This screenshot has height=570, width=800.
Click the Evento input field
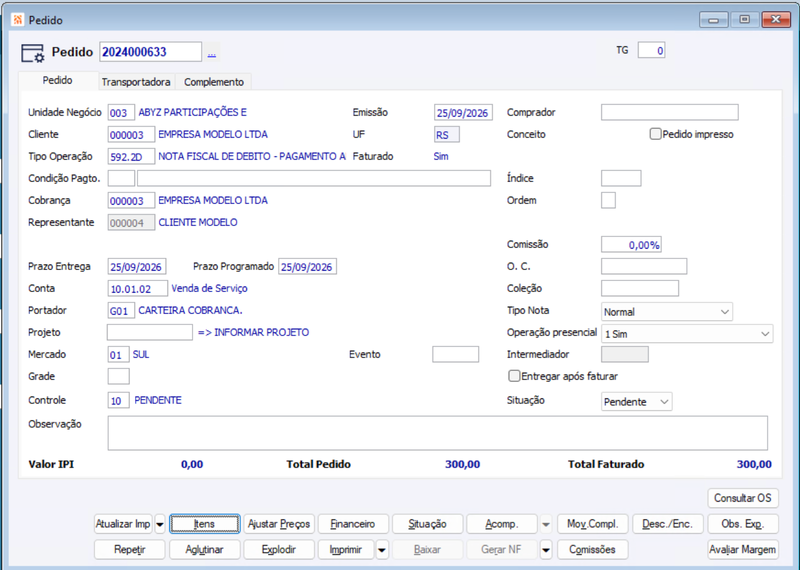(456, 354)
